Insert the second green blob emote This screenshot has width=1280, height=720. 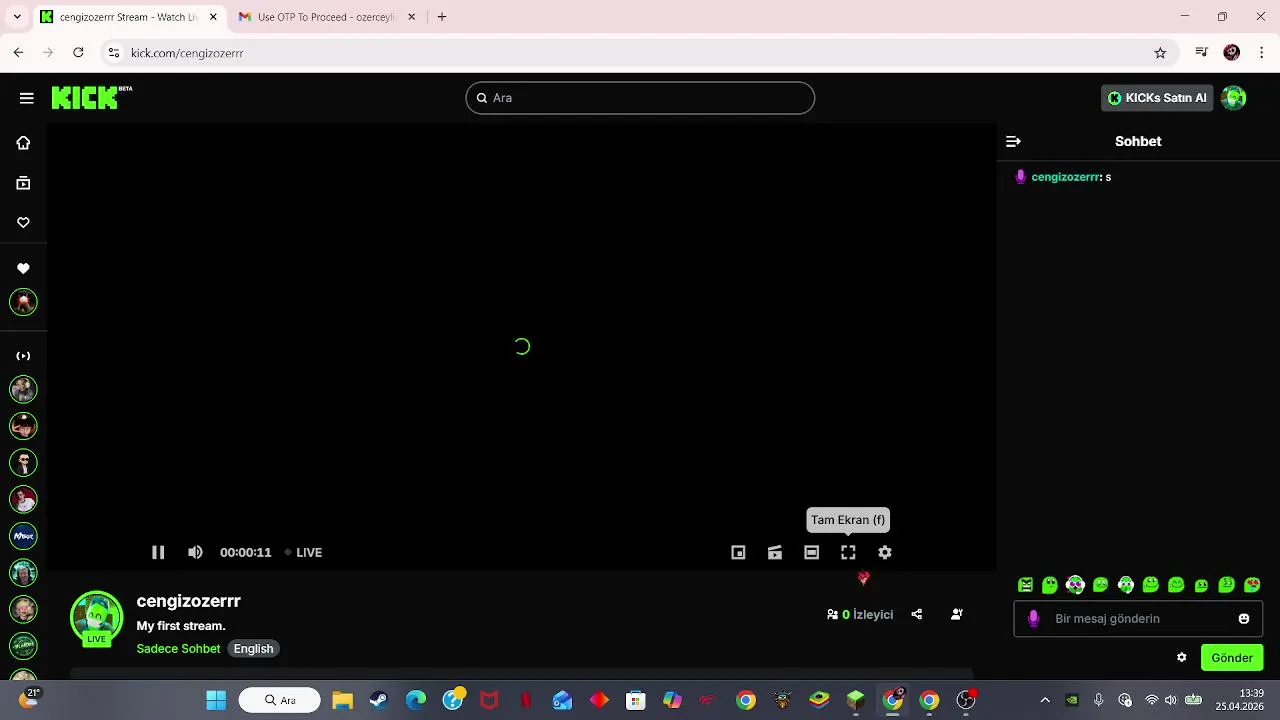tap(1050, 585)
